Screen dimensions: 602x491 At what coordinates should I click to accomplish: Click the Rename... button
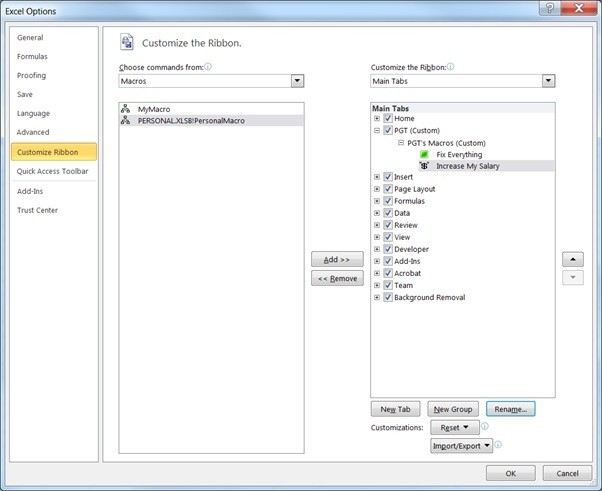click(x=511, y=409)
